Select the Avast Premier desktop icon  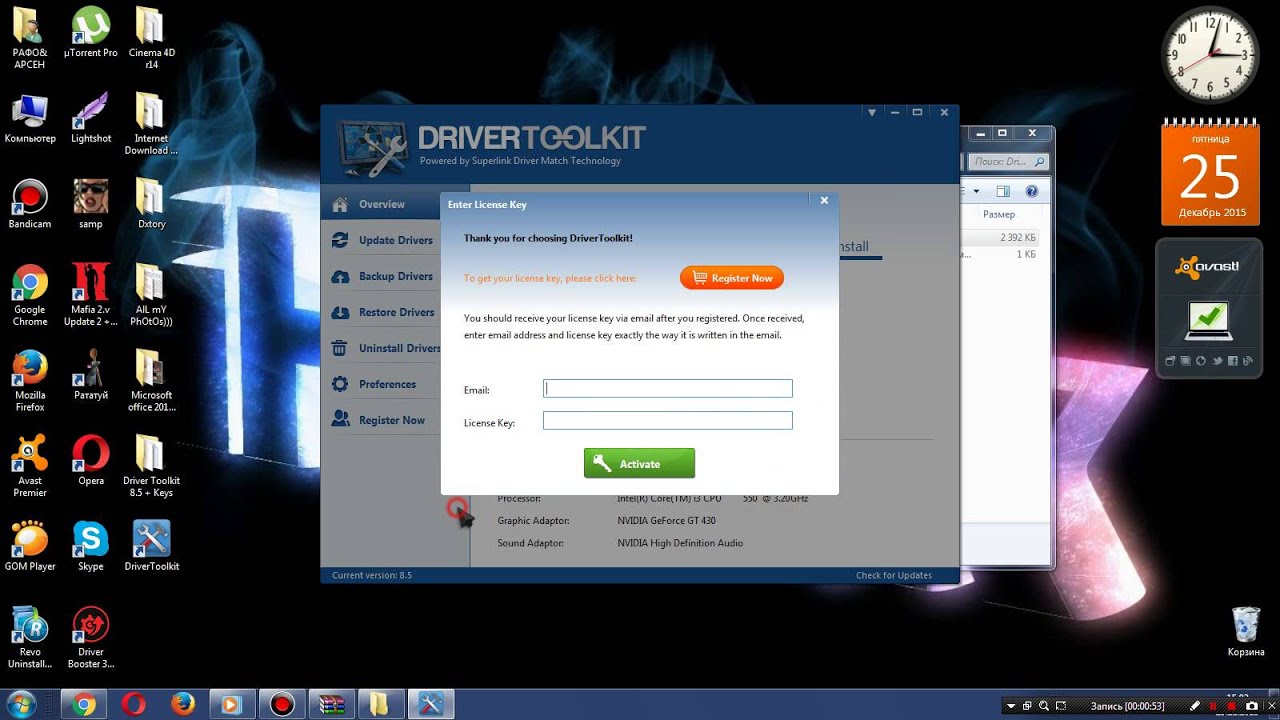[30, 466]
